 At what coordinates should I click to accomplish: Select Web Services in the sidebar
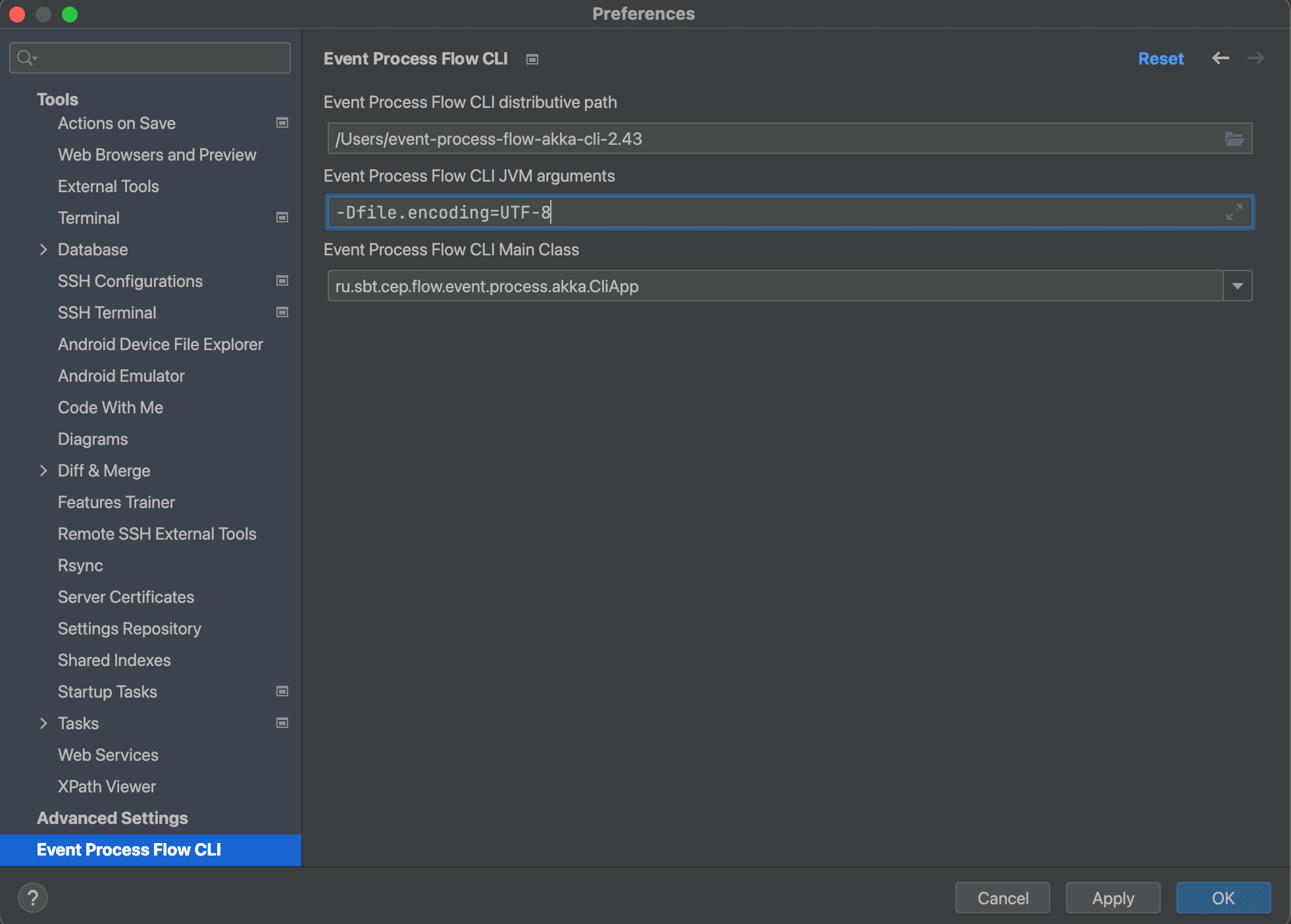click(x=108, y=755)
